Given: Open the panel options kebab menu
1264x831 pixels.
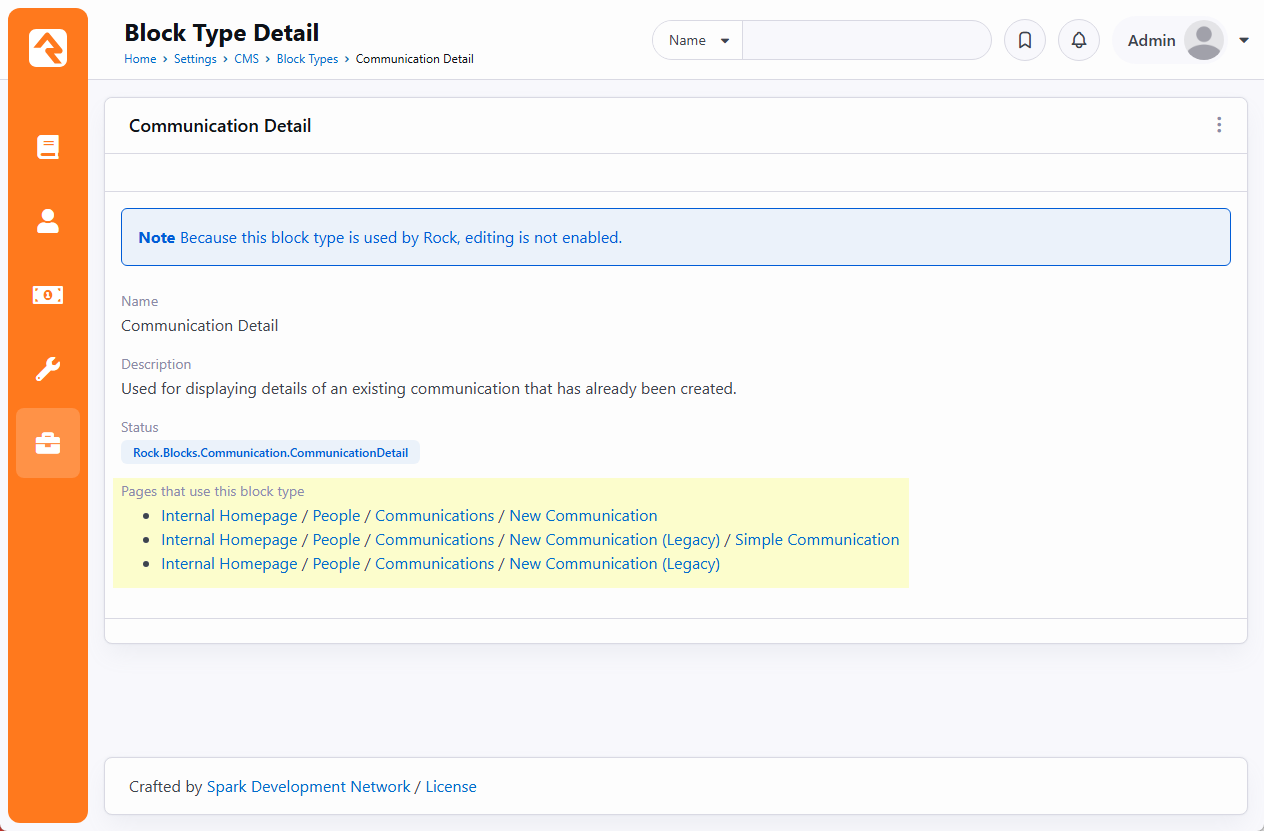Looking at the screenshot, I should [1219, 125].
